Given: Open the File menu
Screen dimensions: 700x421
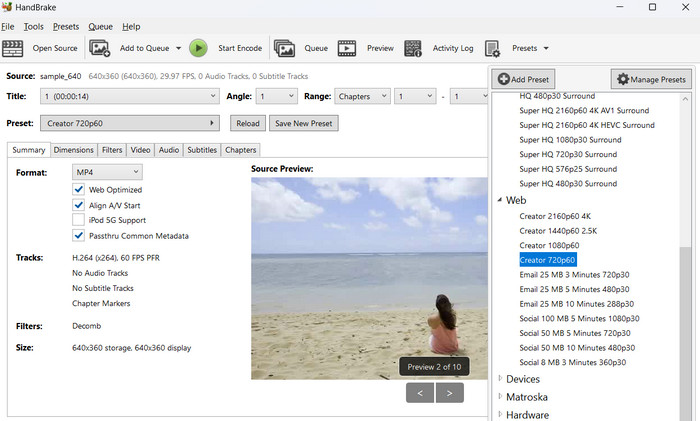Looking at the screenshot, I should [x=8, y=27].
